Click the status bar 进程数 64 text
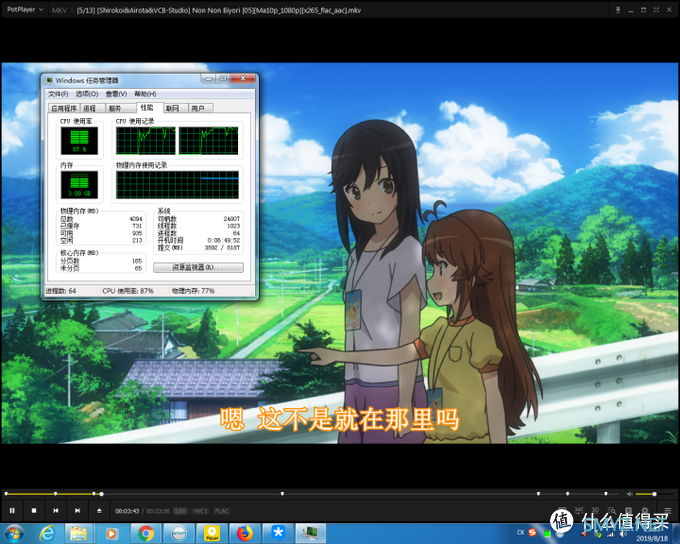Screen dimensions: 680x544 click(61, 291)
